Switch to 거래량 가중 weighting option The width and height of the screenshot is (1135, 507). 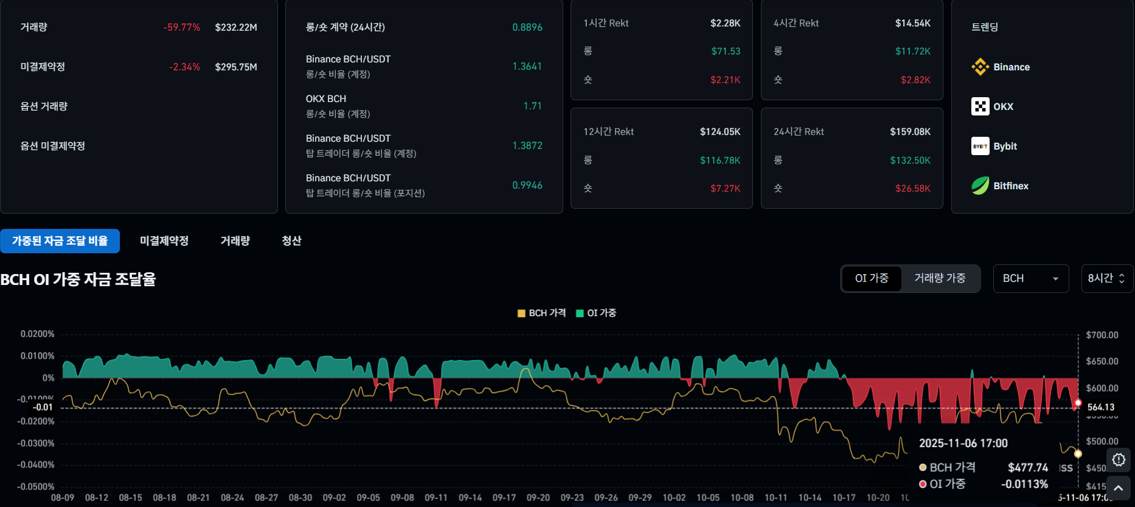tap(939, 278)
